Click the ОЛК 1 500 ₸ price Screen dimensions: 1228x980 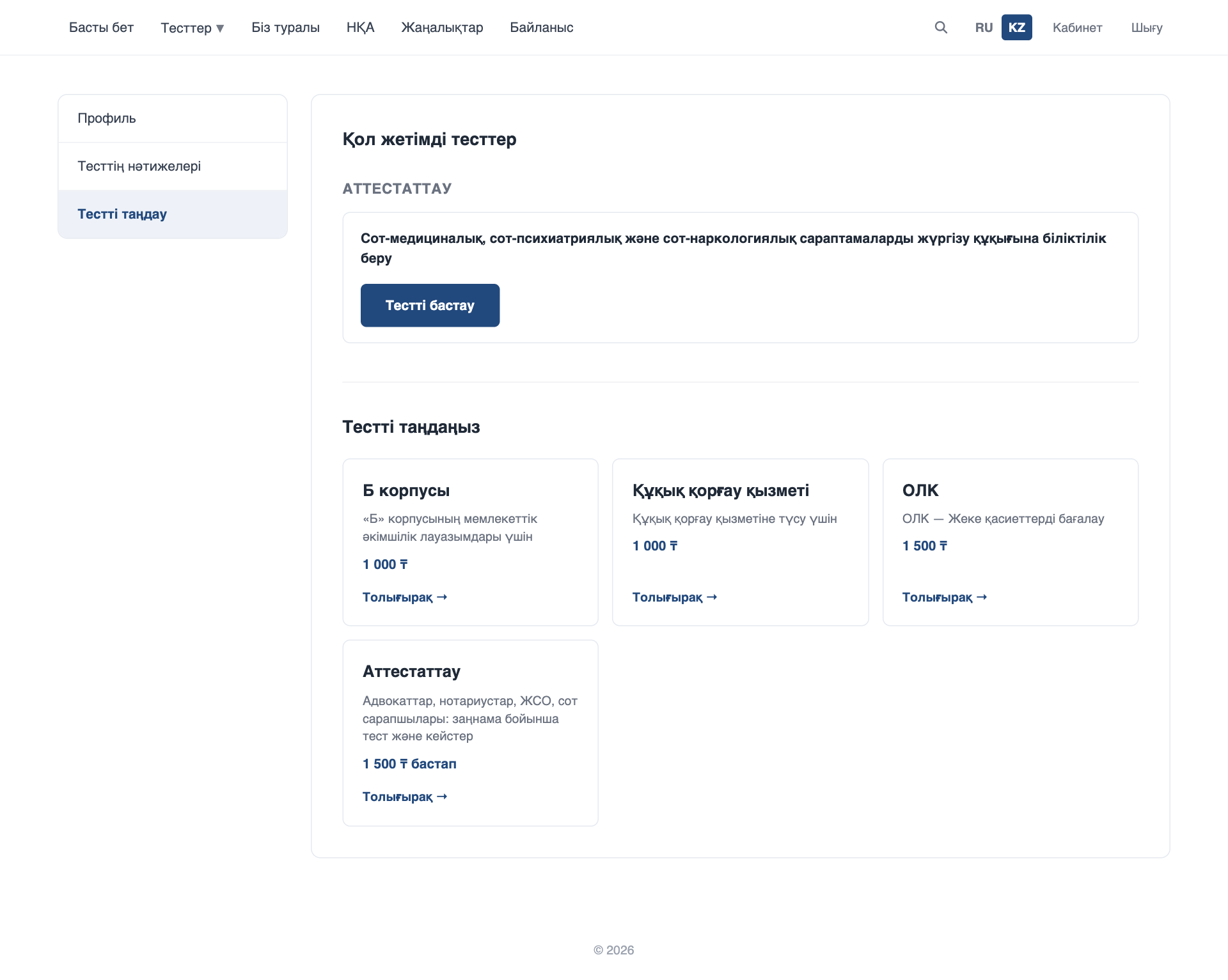[925, 546]
